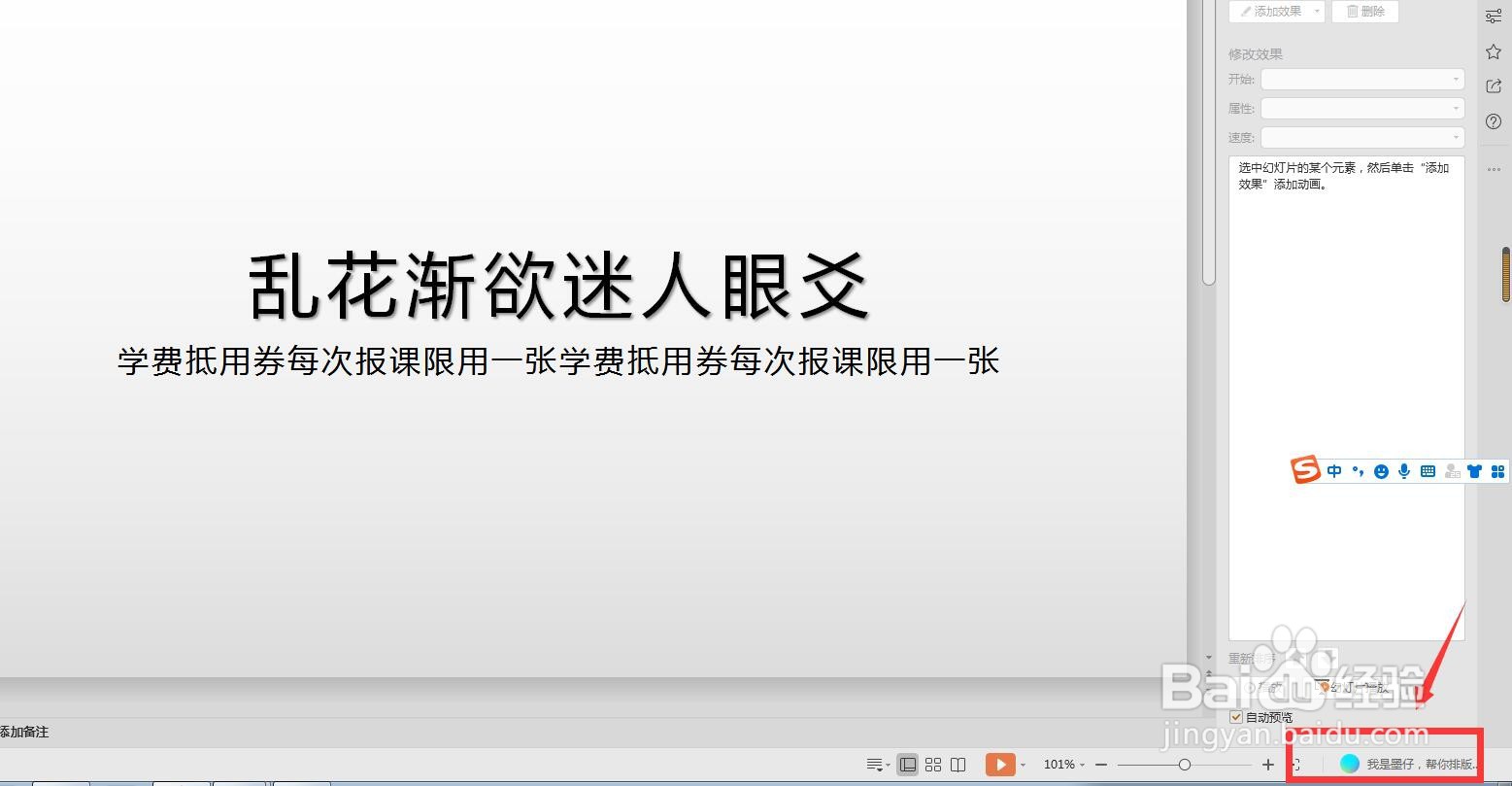Viewport: 1512px width, 786px height.
Task: Fit slide to window icon
Action: (x=1295, y=765)
